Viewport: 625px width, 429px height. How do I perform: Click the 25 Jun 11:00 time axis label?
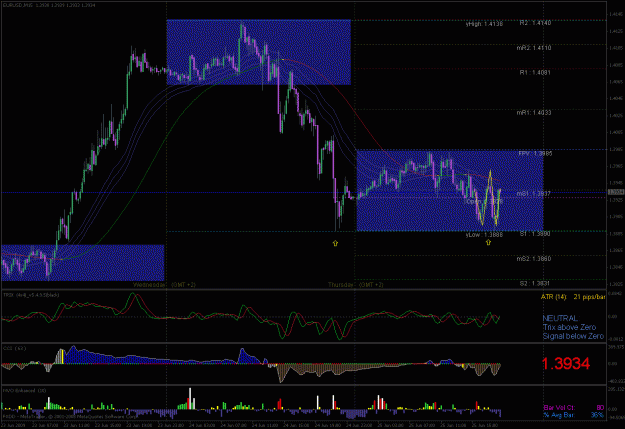point(455,425)
